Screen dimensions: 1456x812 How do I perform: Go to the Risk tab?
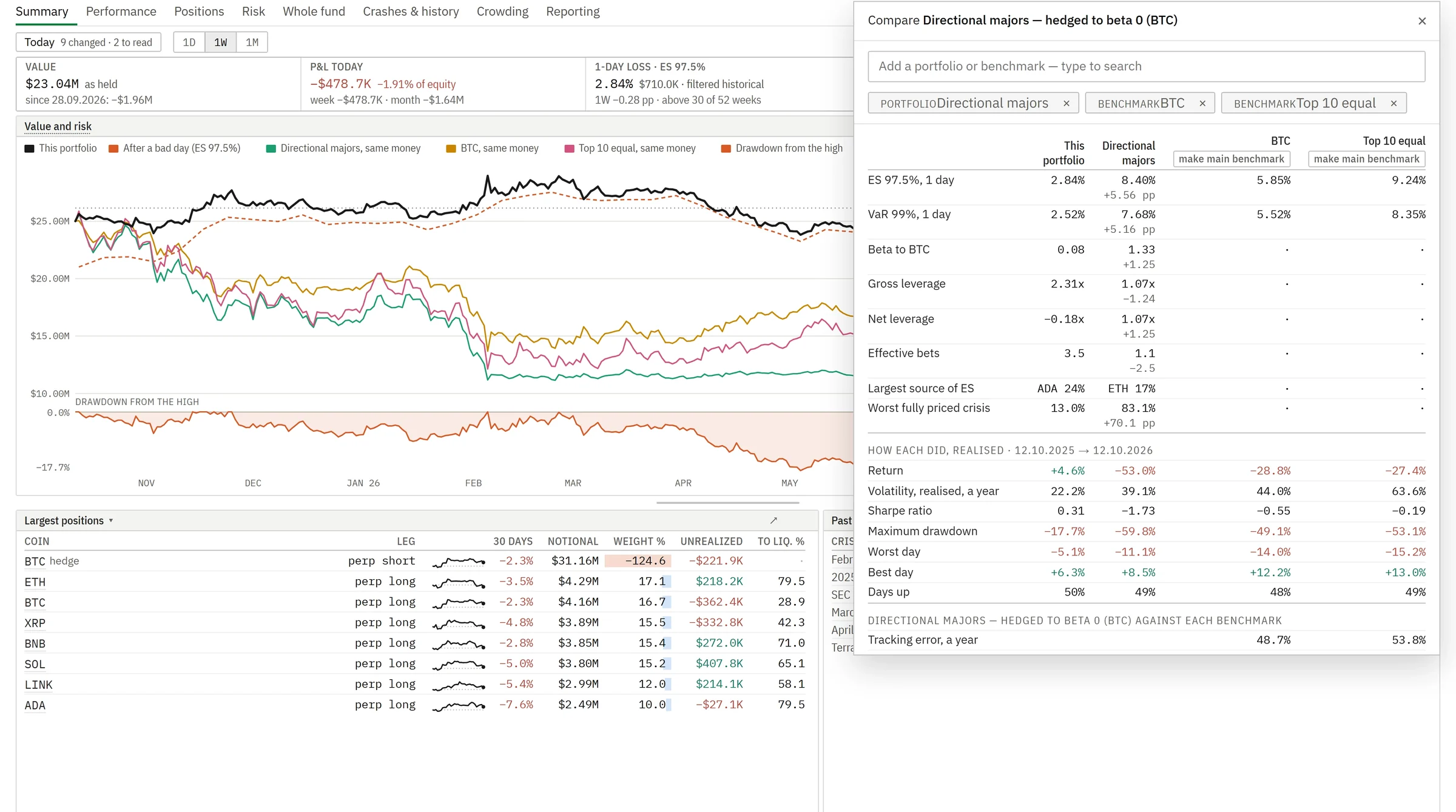point(253,12)
